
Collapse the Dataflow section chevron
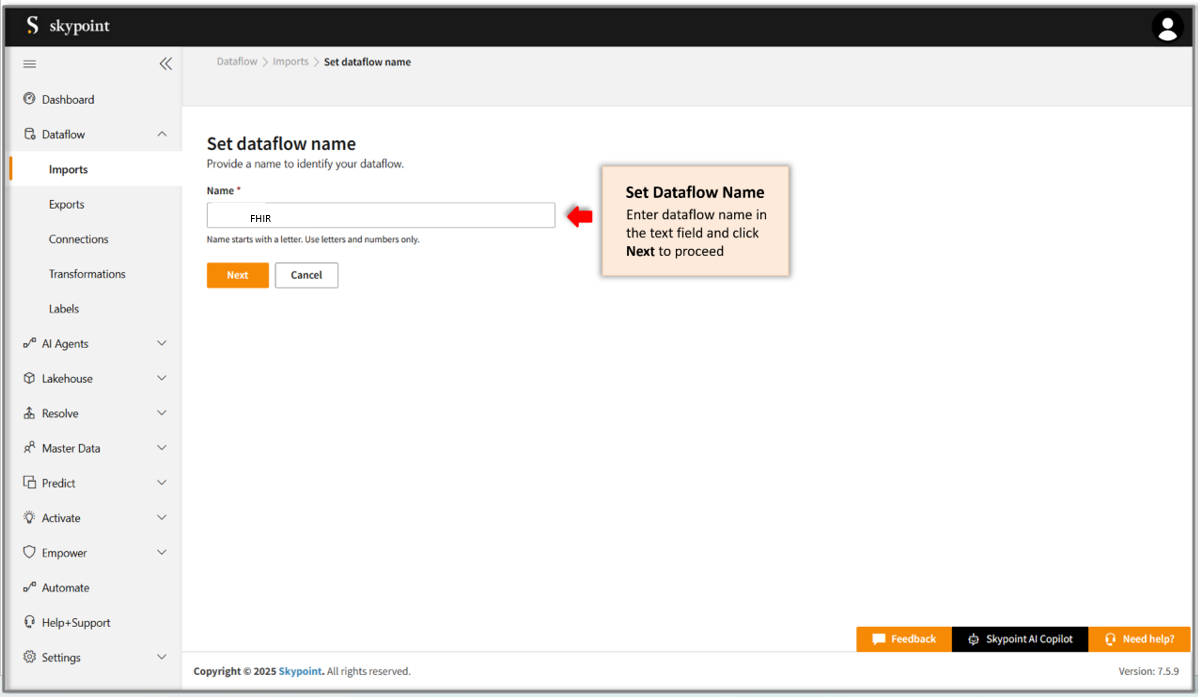(162, 134)
